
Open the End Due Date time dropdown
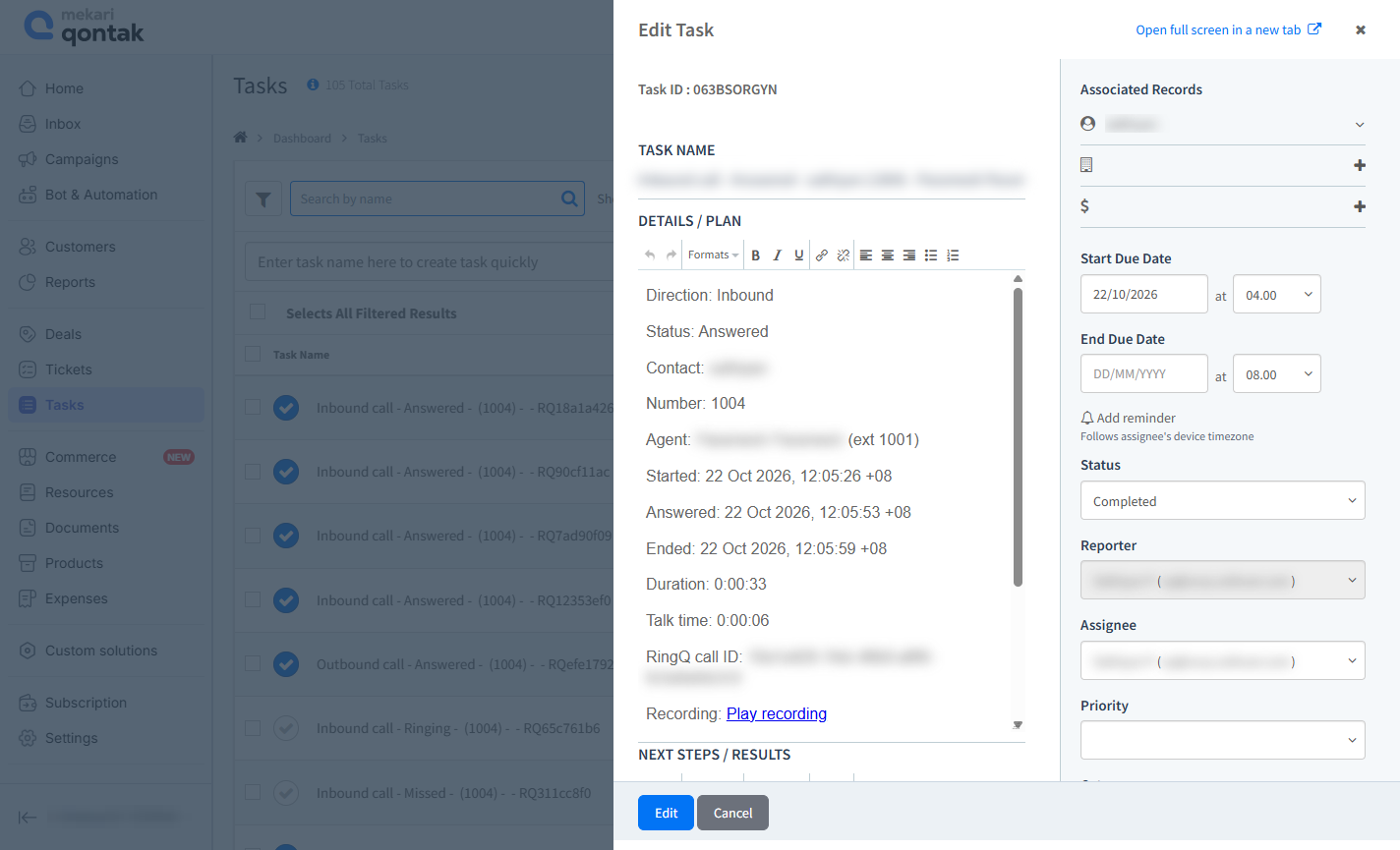click(1276, 374)
